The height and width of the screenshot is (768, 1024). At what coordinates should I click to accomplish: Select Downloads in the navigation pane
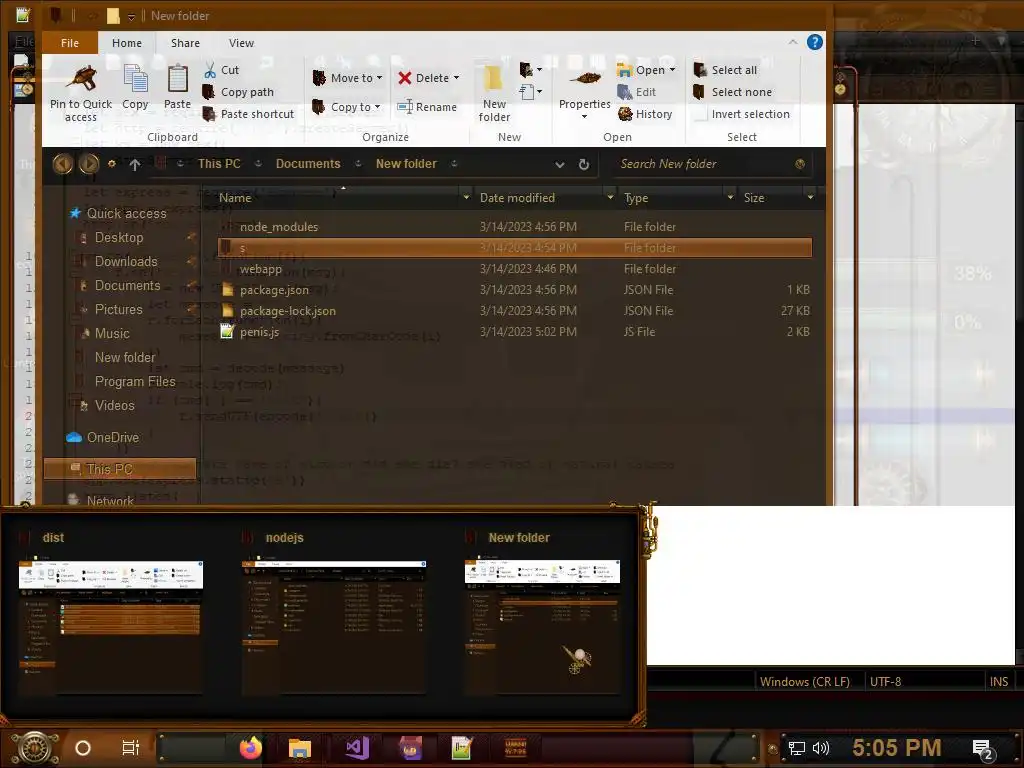(x=126, y=261)
